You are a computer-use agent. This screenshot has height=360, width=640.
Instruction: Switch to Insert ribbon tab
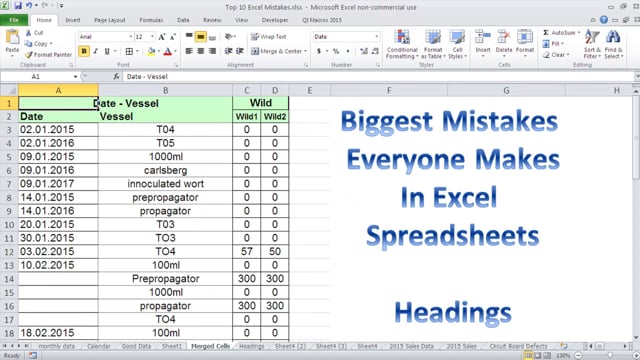[73, 20]
